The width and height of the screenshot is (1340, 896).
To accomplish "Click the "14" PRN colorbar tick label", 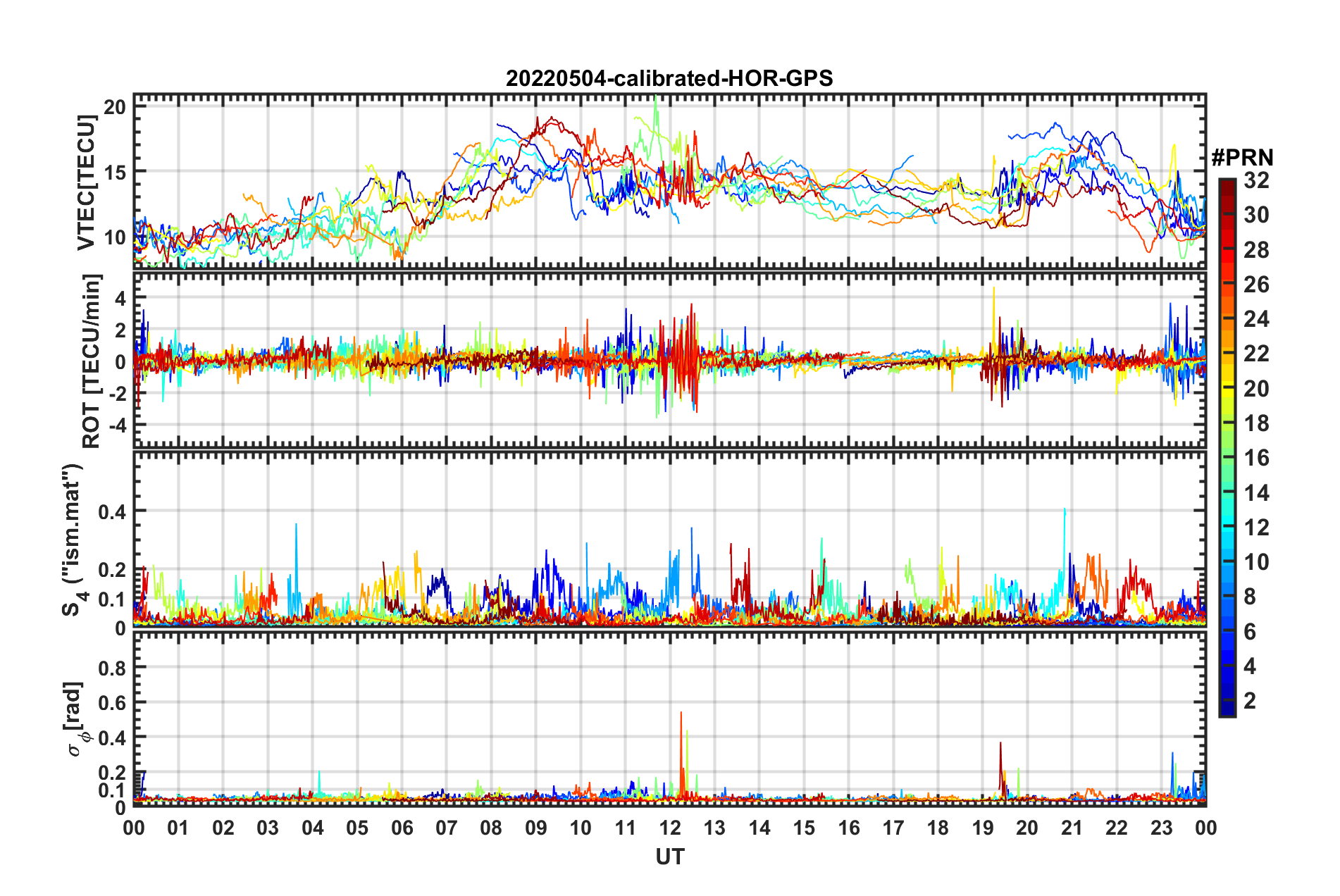I will point(1256,493).
